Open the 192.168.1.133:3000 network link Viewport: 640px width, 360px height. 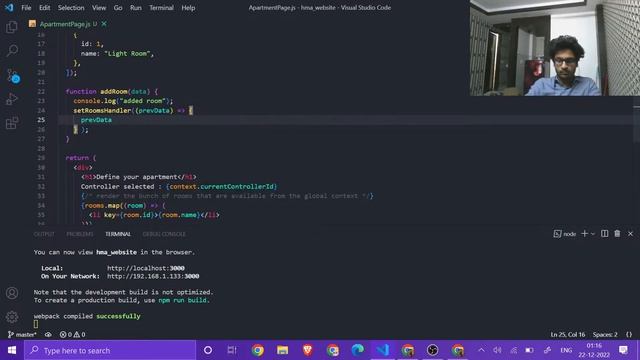point(153,276)
